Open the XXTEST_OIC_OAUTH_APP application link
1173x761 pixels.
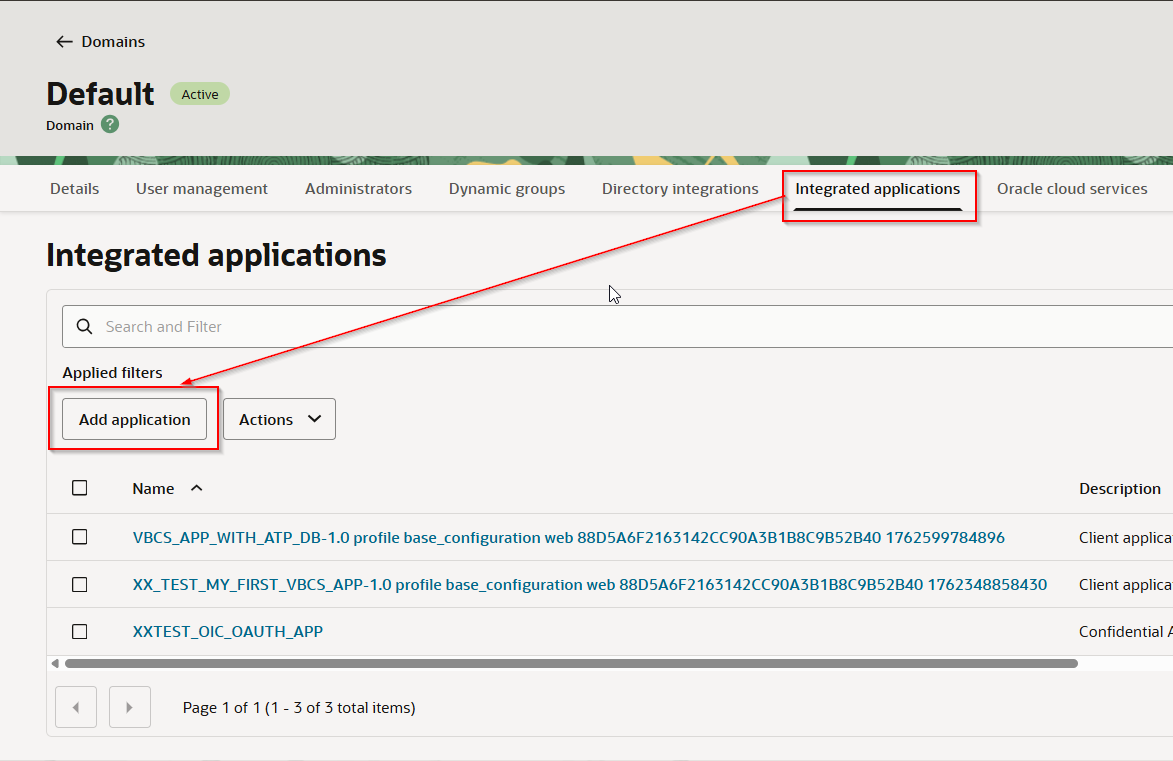click(x=228, y=631)
